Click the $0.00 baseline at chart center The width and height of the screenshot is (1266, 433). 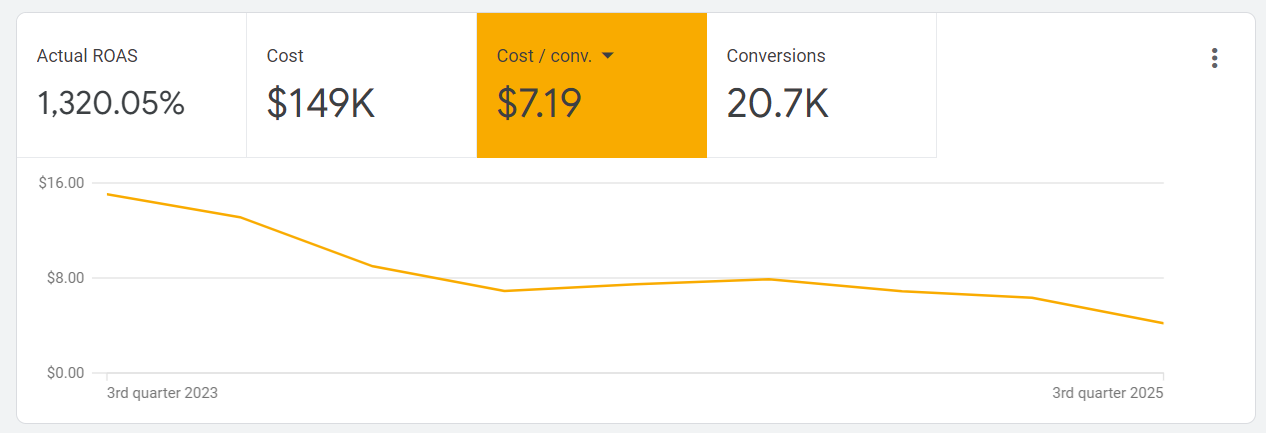635,373
